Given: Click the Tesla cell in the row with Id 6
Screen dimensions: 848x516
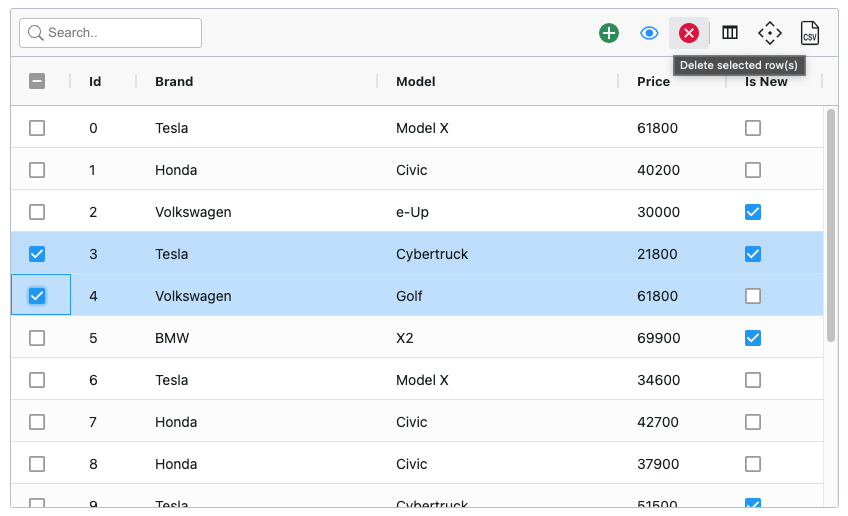Looking at the screenshot, I should (171, 380).
